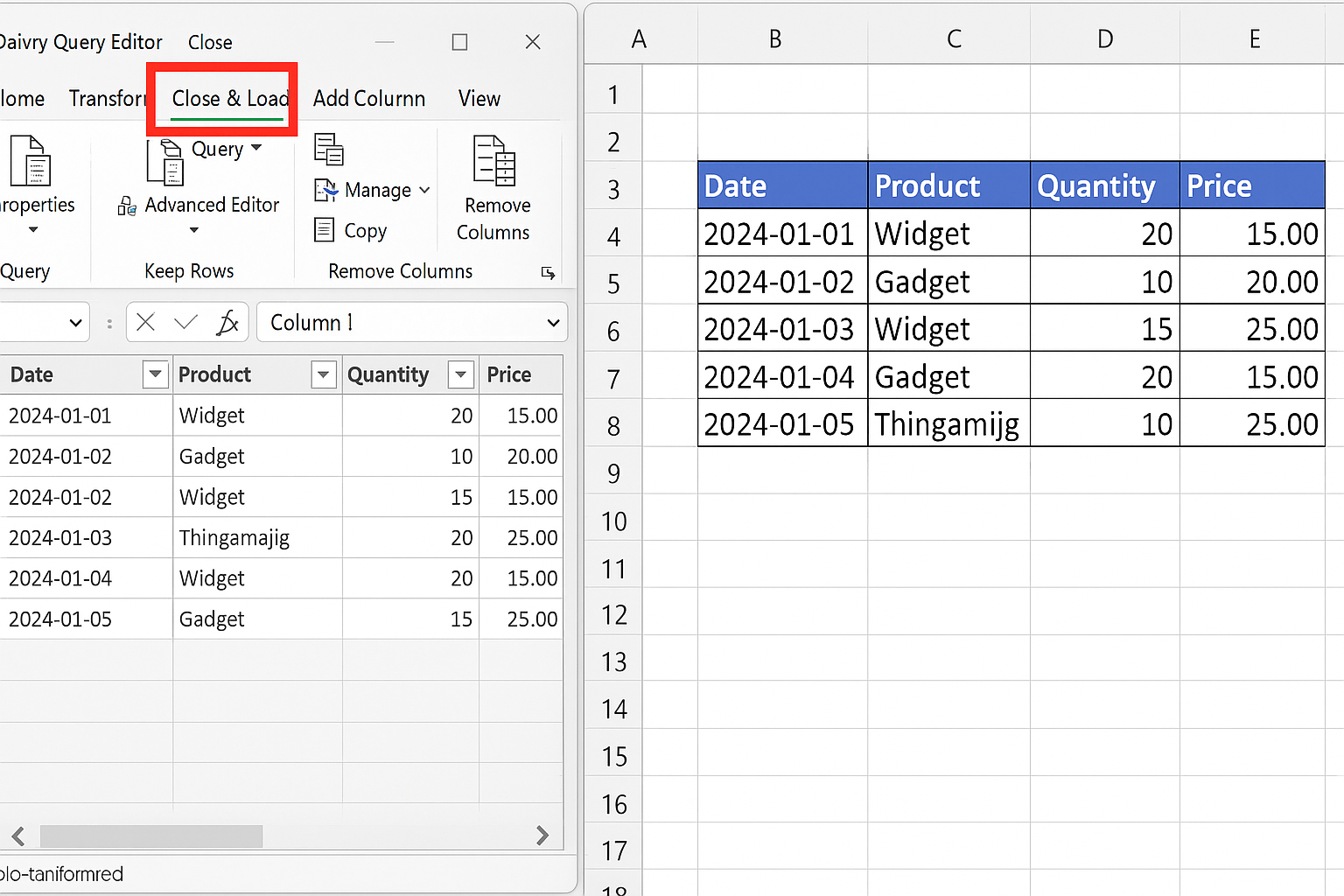Select the Close & Load tab
The width and height of the screenshot is (1344, 896).
point(230,99)
